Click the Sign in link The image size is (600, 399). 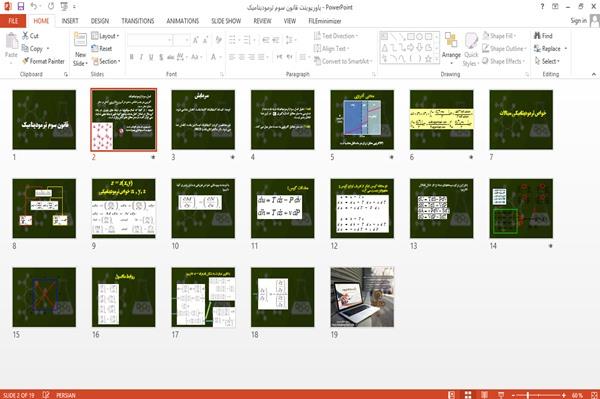[578, 21]
